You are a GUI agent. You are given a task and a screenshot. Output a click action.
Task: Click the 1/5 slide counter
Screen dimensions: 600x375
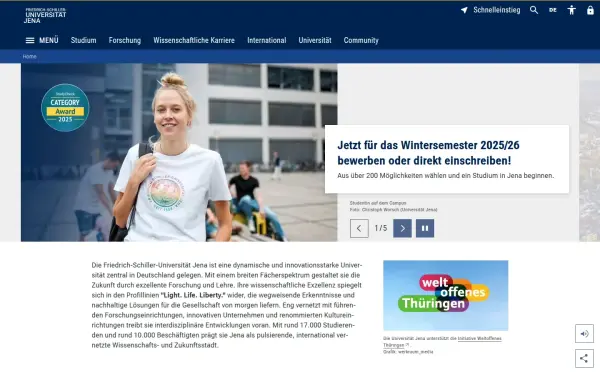[x=381, y=228]
